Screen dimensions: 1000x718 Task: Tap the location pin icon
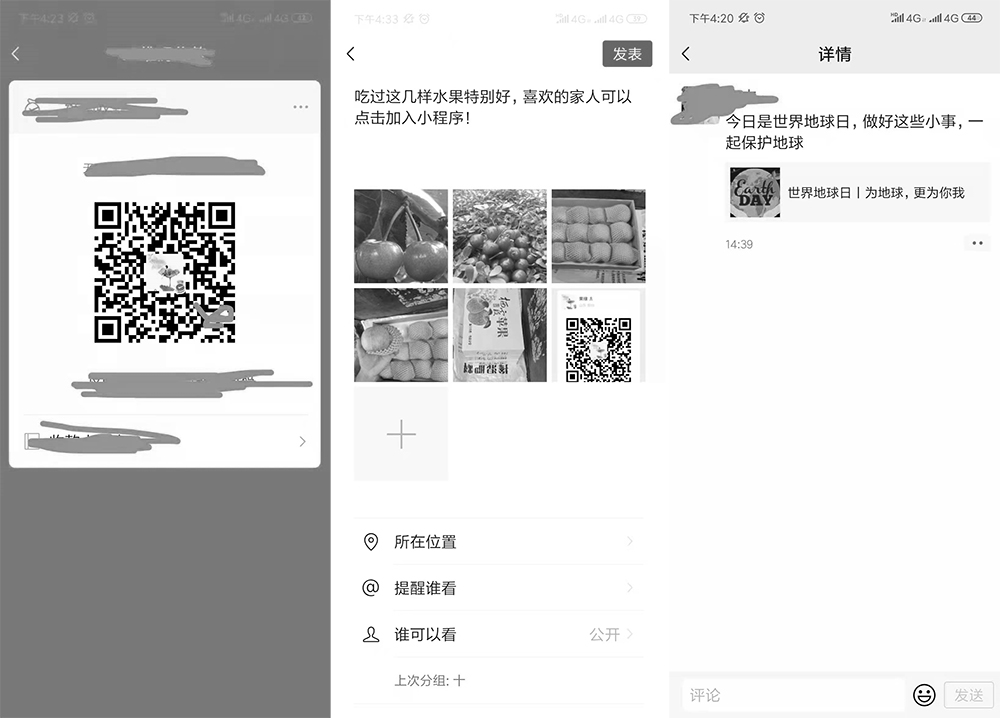pyautogui.click(x=371, y=541)
